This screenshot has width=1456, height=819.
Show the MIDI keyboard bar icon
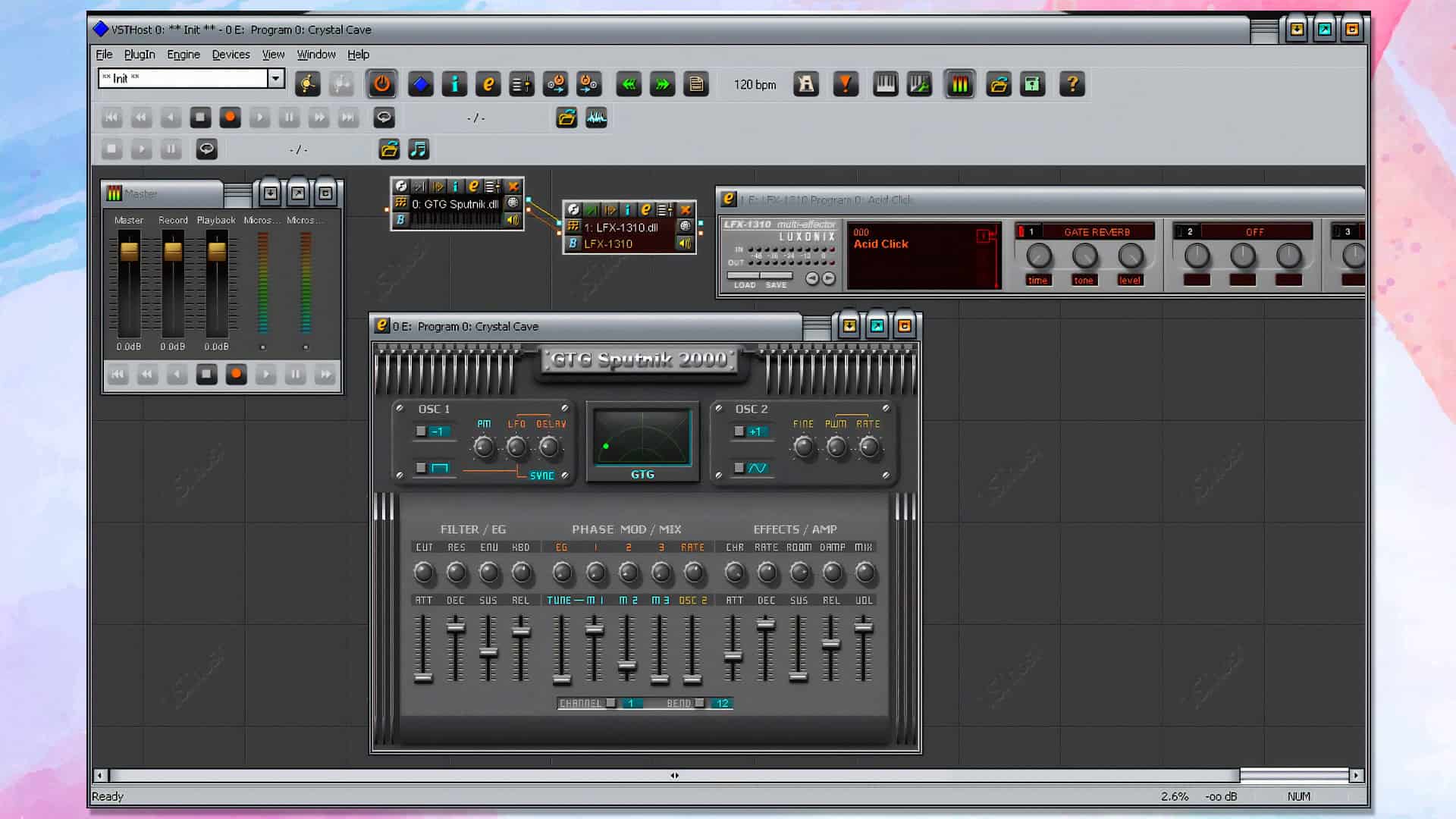[885, 84]
